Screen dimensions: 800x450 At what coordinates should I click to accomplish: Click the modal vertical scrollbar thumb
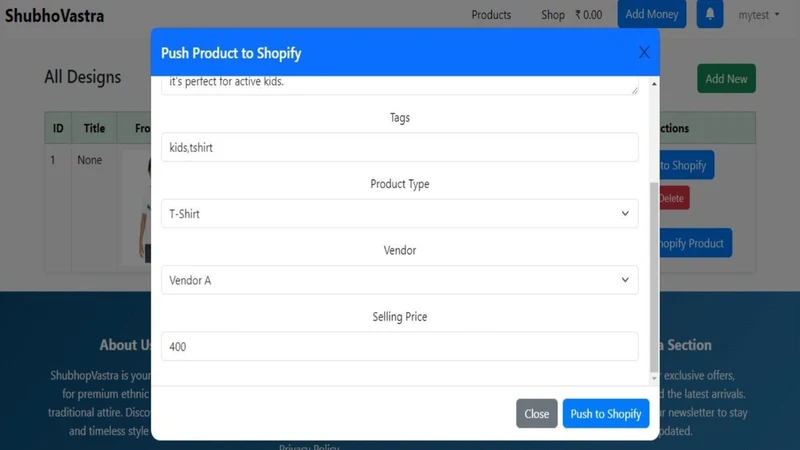654,277
